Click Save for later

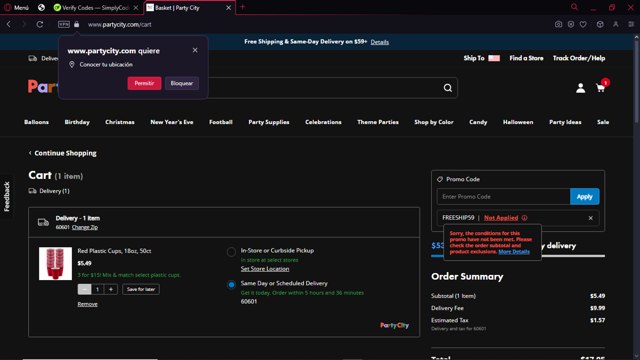pyautogui.click(x=141, y=289)
